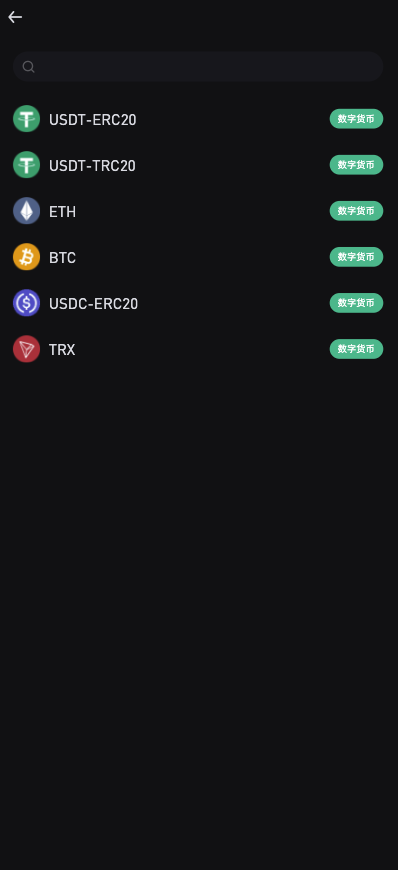Image resolution: width=398 pixels, height=870 pixels.
Task: Select the USDT-ERC20 Tether logo
Action: tap(27, 119)
